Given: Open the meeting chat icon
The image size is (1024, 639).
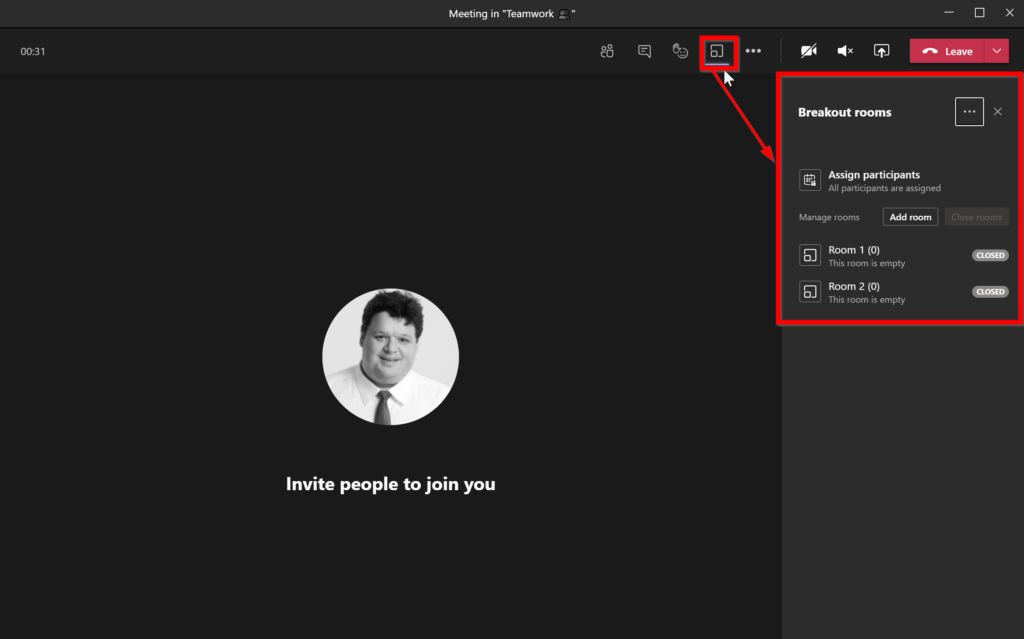Looking at the screenshot, I should (644, 51).
